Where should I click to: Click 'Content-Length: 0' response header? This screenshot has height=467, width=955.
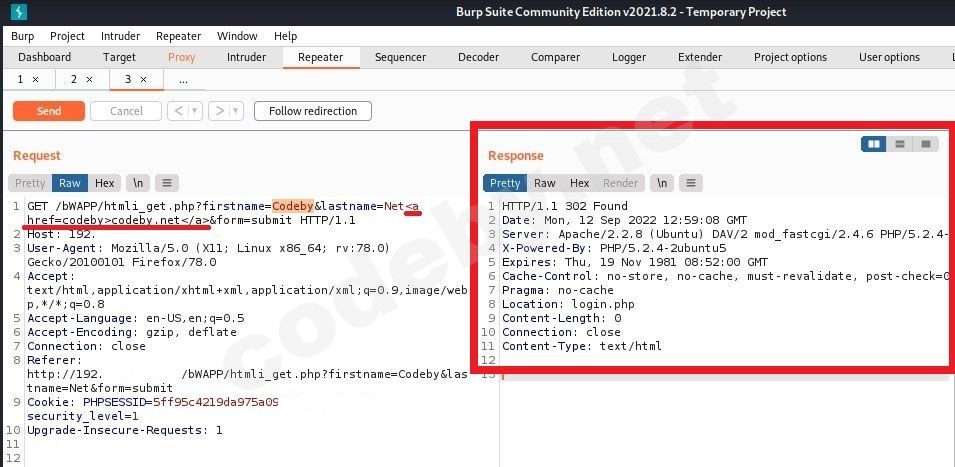pos(562,318)
